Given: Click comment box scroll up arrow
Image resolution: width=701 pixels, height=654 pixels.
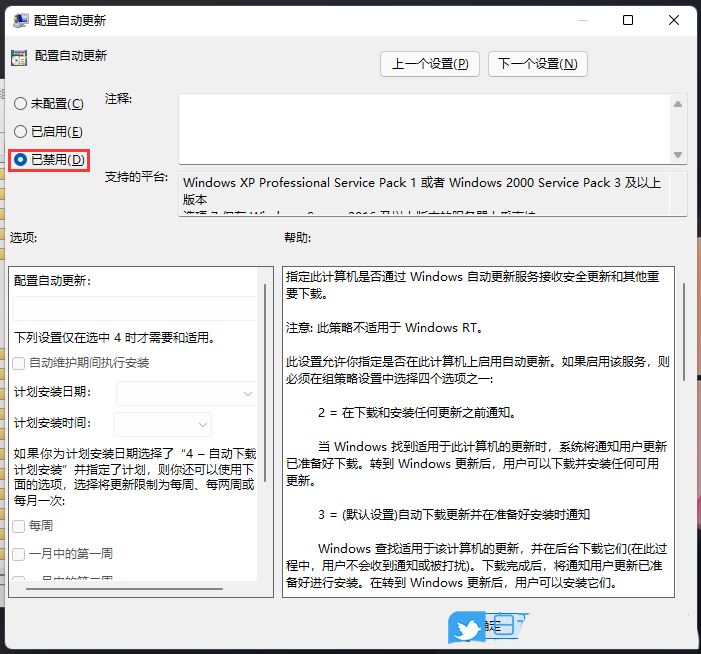Looking at the screenshot, I should (678, 104).
